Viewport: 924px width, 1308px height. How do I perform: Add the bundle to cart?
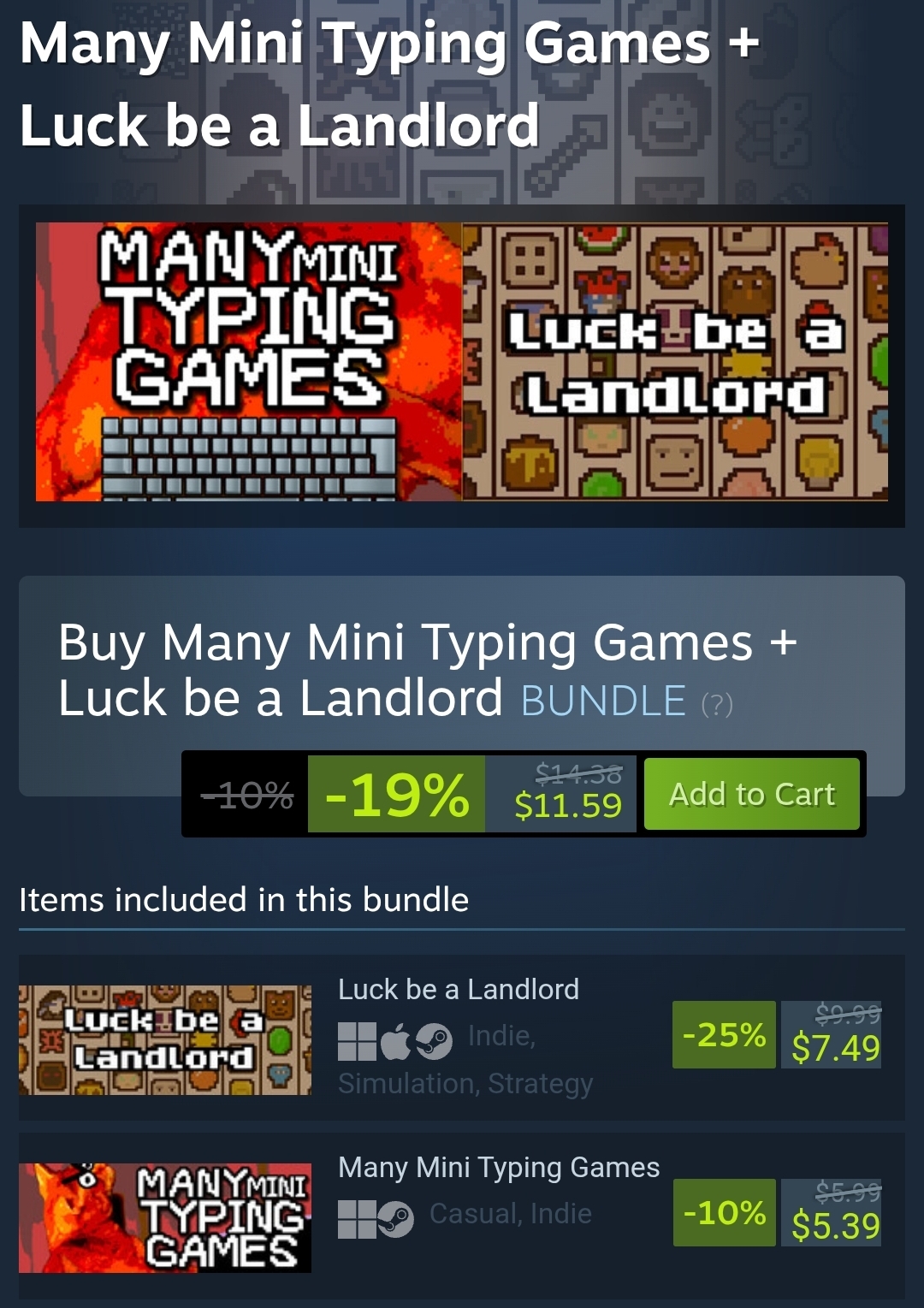pos(751,794)
